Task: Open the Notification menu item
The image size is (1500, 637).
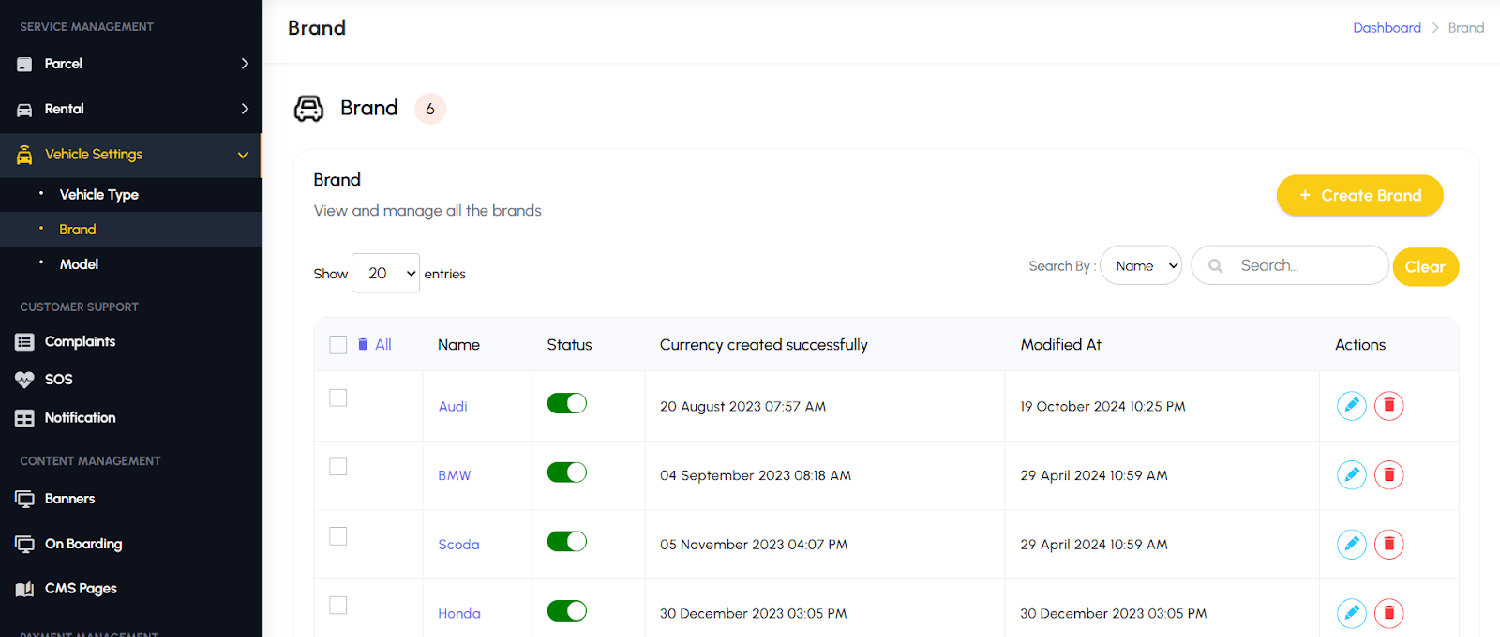Action: [80, 418]
